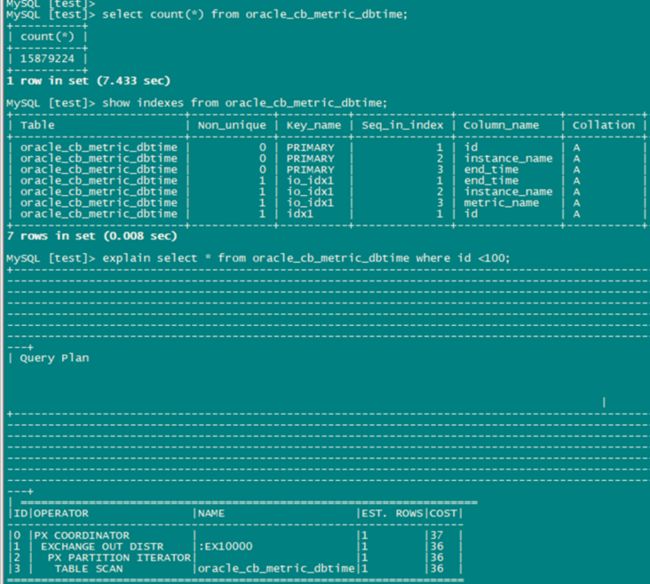The height and width of the screenshot is (584, 650).
Task: Click the count(*) column header
Action: click(47, 36)
